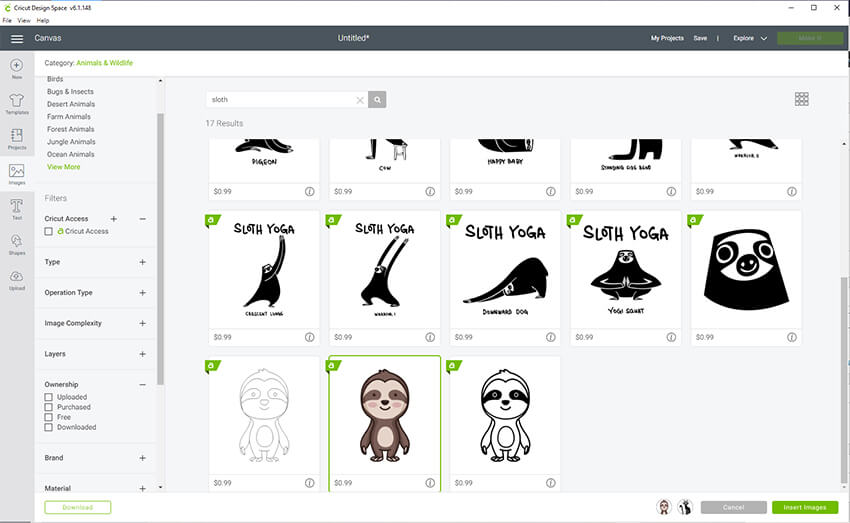Collapse the Cricut Access filter with minus
This screenshot has width=850, height=523.
click(143, 219)
